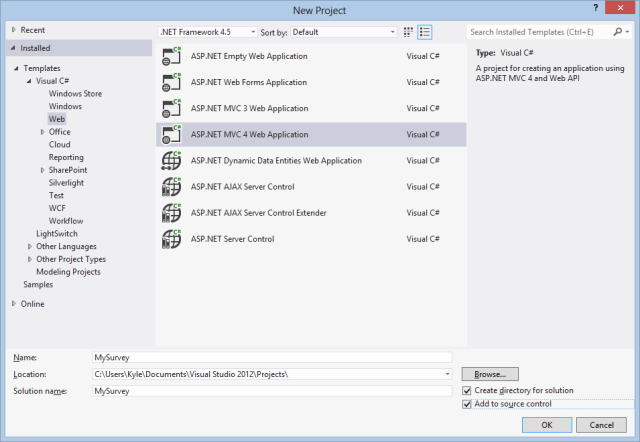Viewport: 640px width, 442px height.
Task: Select the Workflow template category
Action: coord(66,221)
